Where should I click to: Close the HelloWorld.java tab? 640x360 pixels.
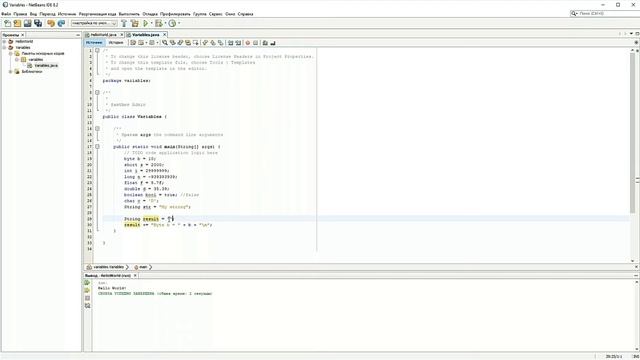pyautogui.click(x=122, y=35)
